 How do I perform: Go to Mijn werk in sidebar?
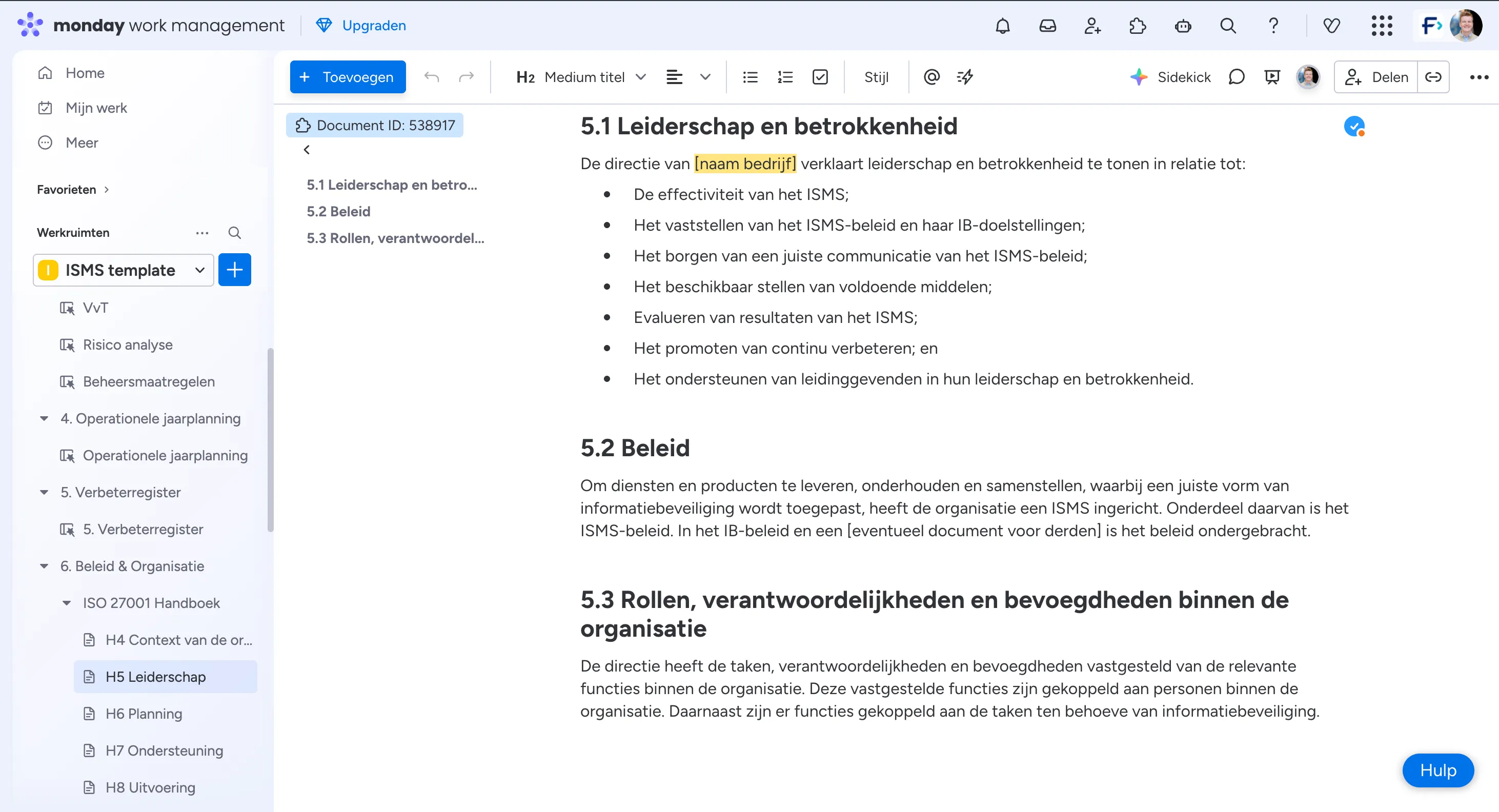[x=96, y=108]
